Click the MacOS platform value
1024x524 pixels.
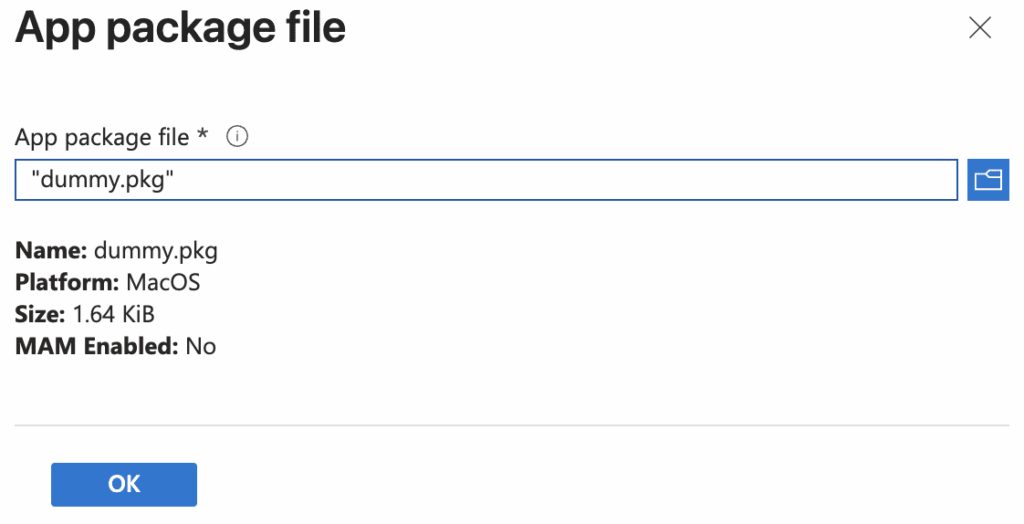pos(163,282)
